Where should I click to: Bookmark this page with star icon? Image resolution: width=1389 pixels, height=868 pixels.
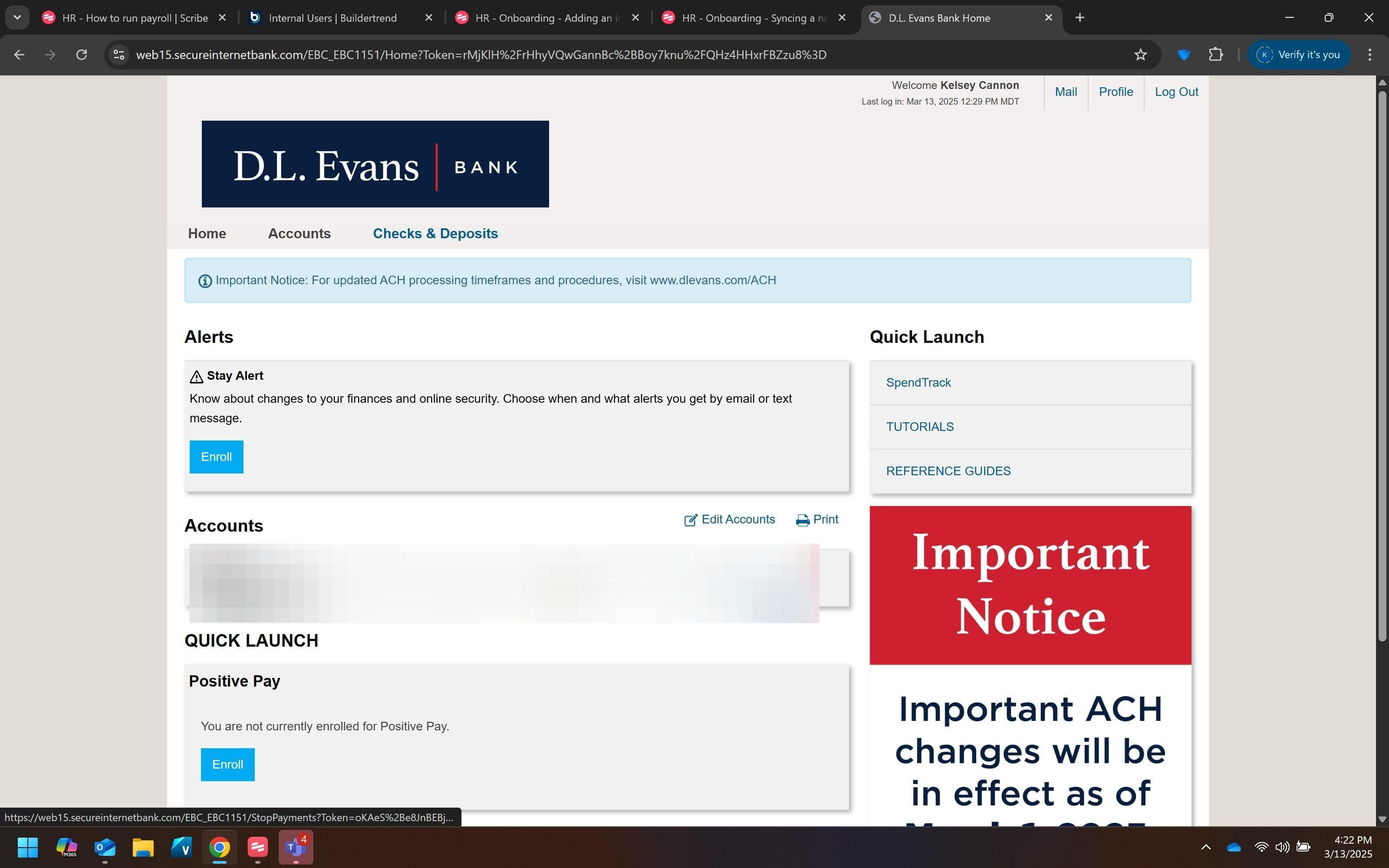[x=1140, y=55]
